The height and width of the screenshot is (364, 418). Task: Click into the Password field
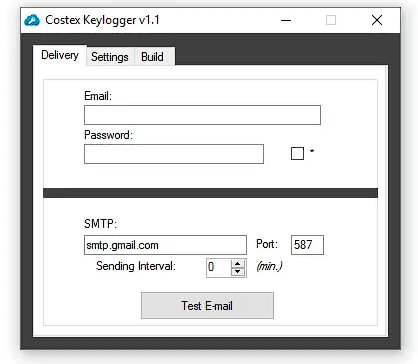point(174,154)
